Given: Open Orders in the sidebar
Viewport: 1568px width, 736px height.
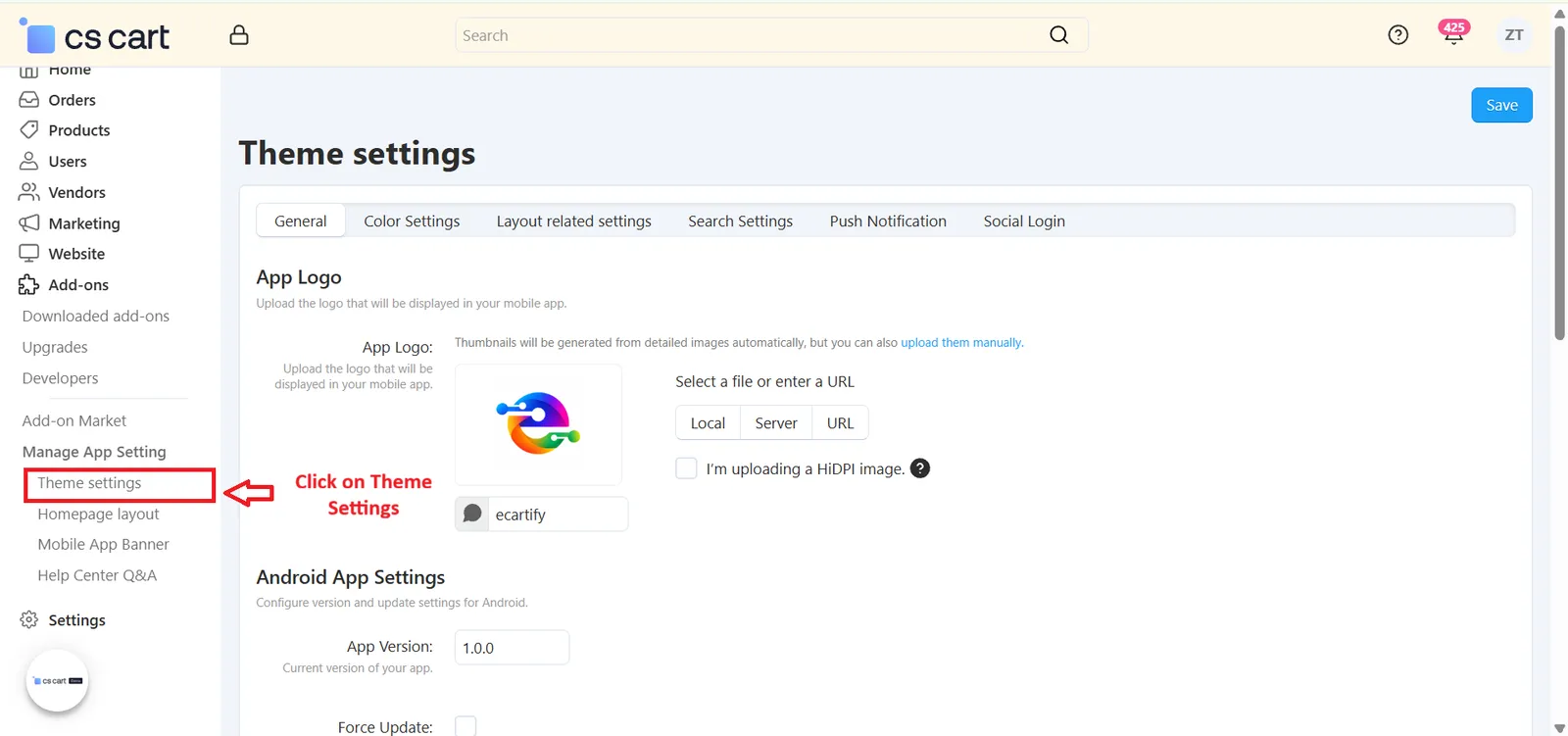Looking at the screenshot, I should click(73, 100).
